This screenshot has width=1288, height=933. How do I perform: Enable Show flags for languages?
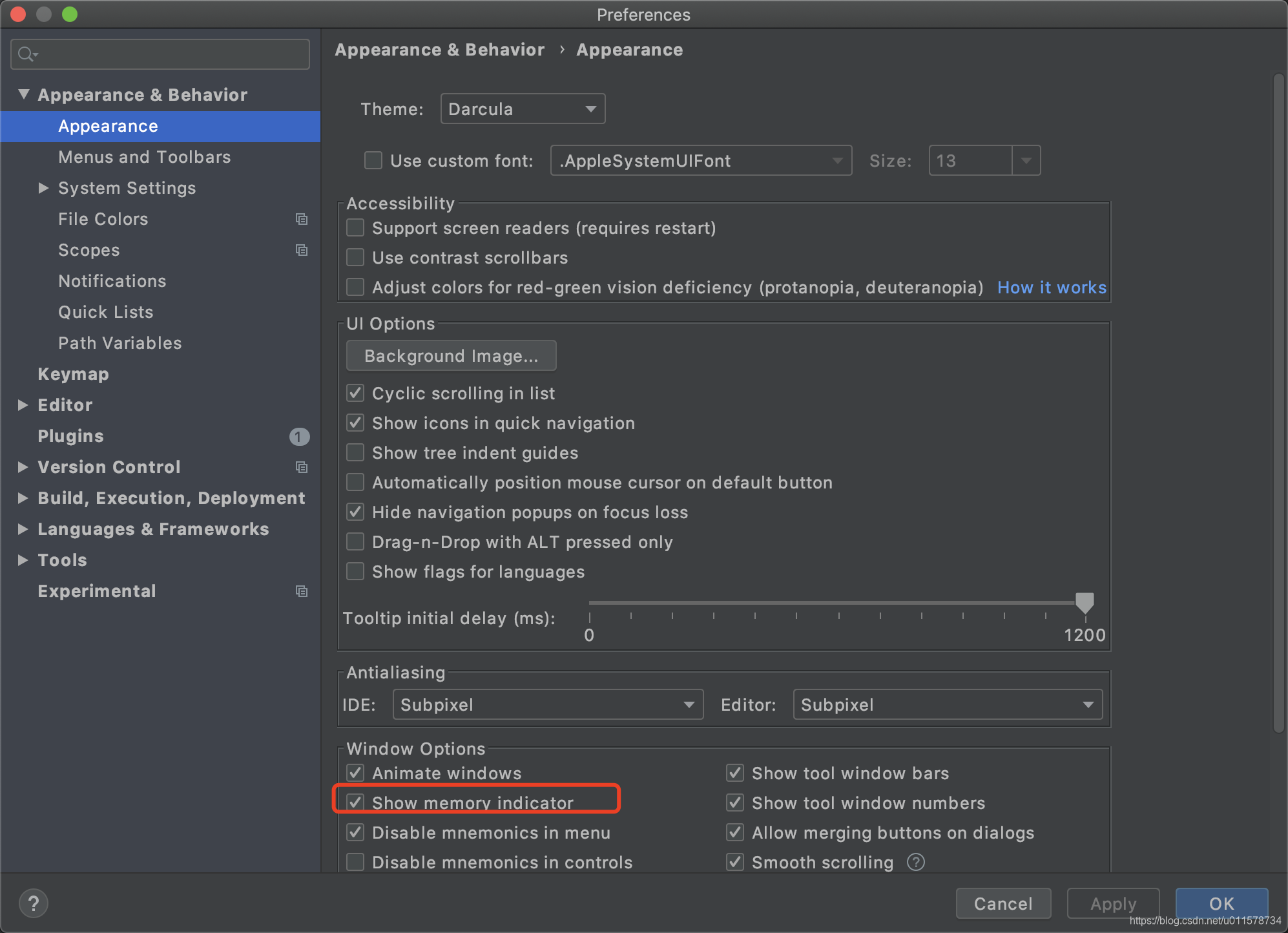click(x=355, y=571)
